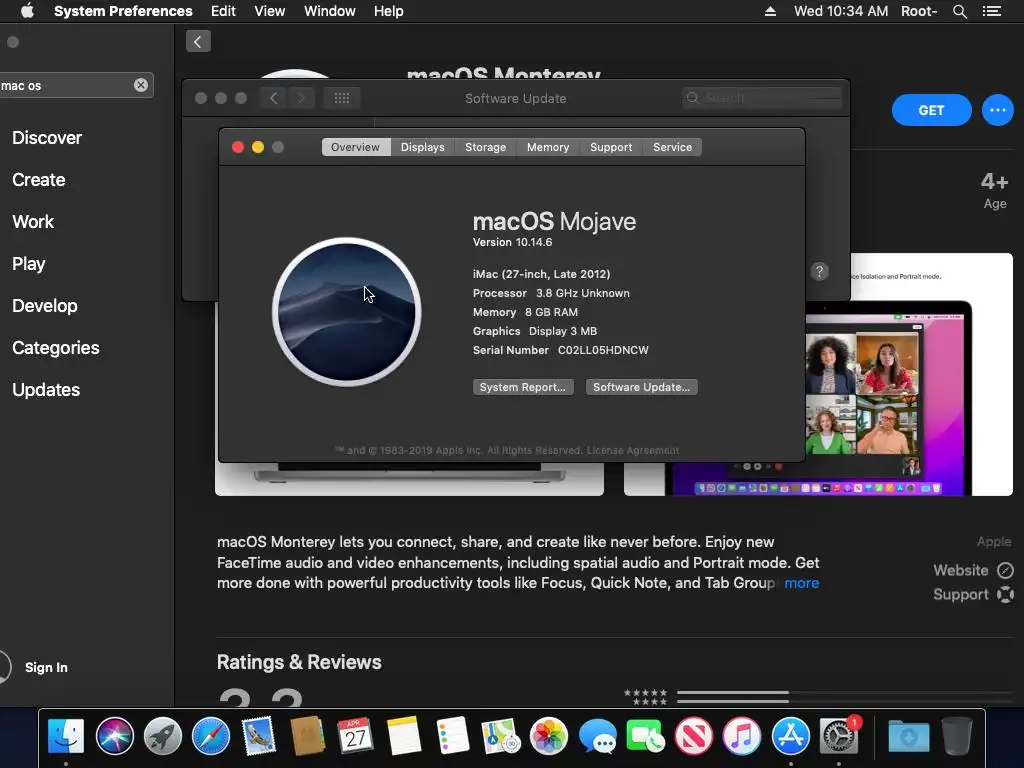
Task: Switch to the Support tab
Action: [611, 147]
